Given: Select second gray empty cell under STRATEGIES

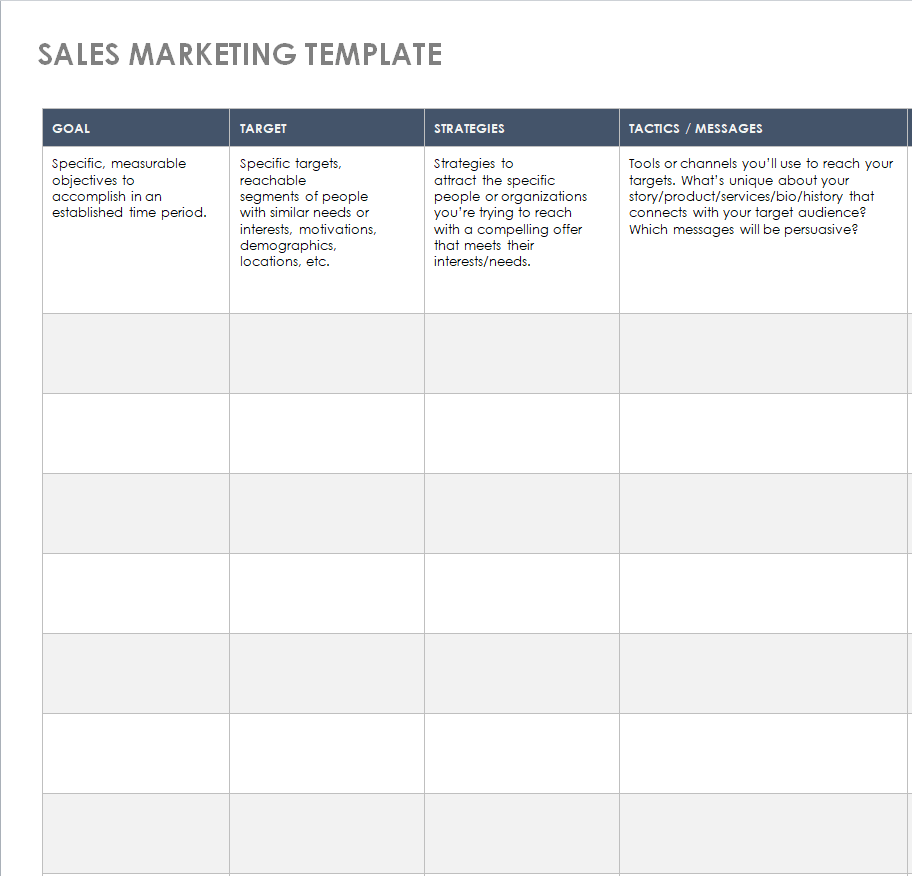Looking at the screenshot, I should pyautogui.click(x=522, y=514).
